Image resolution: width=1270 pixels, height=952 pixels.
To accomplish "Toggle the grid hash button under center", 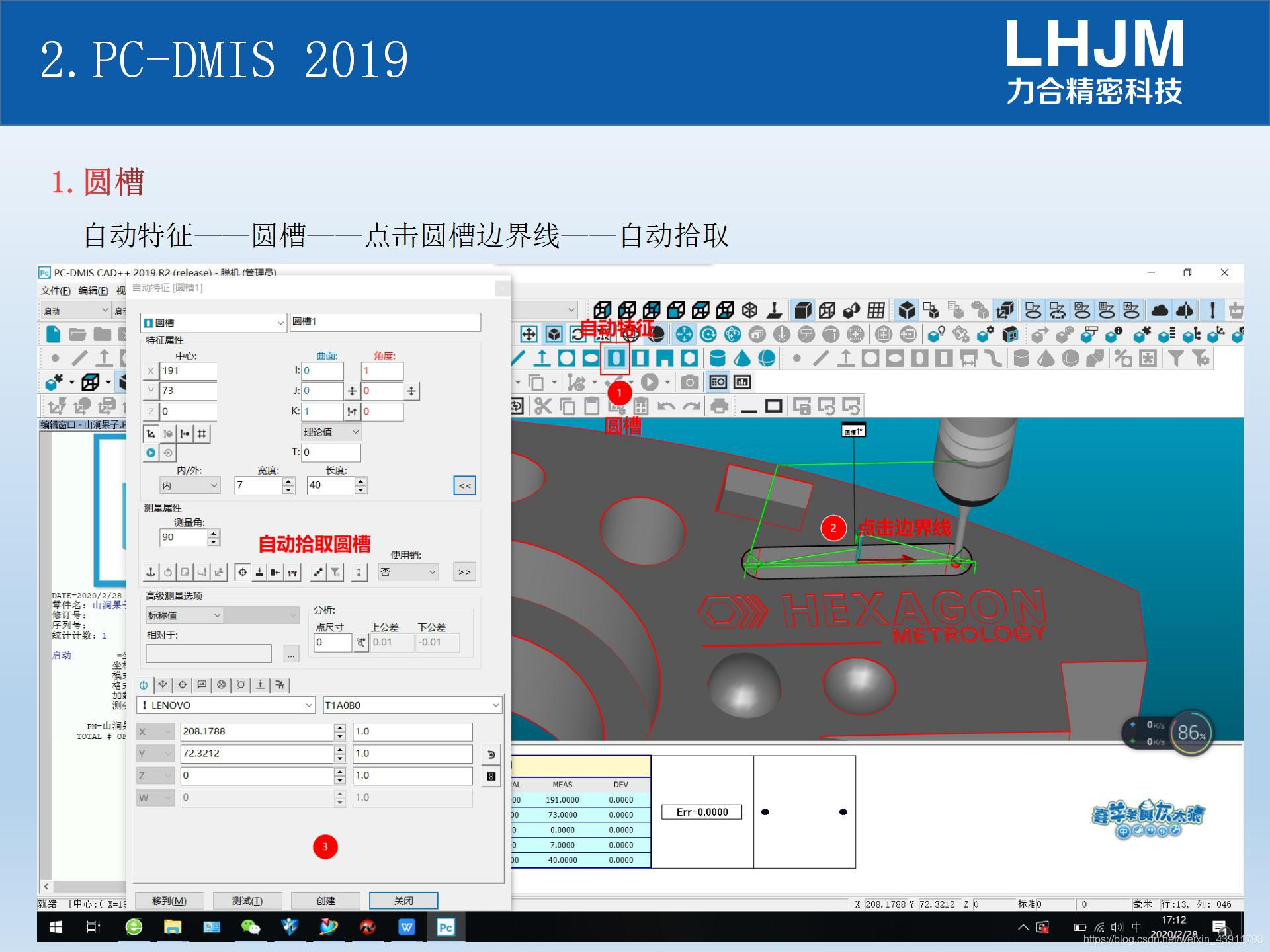I will (x=202, y=434).
